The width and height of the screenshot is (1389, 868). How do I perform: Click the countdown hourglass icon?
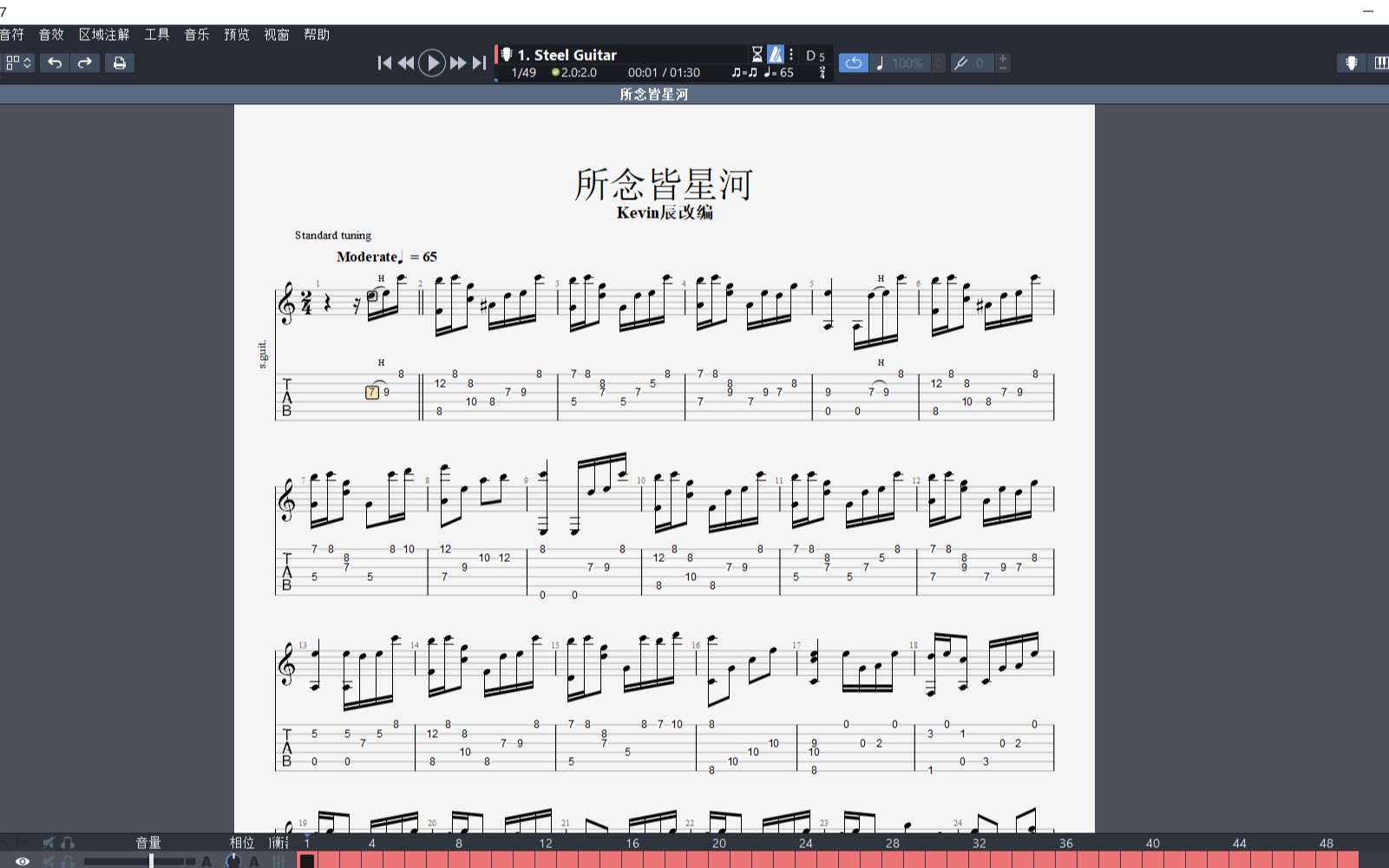click(756, 53)
